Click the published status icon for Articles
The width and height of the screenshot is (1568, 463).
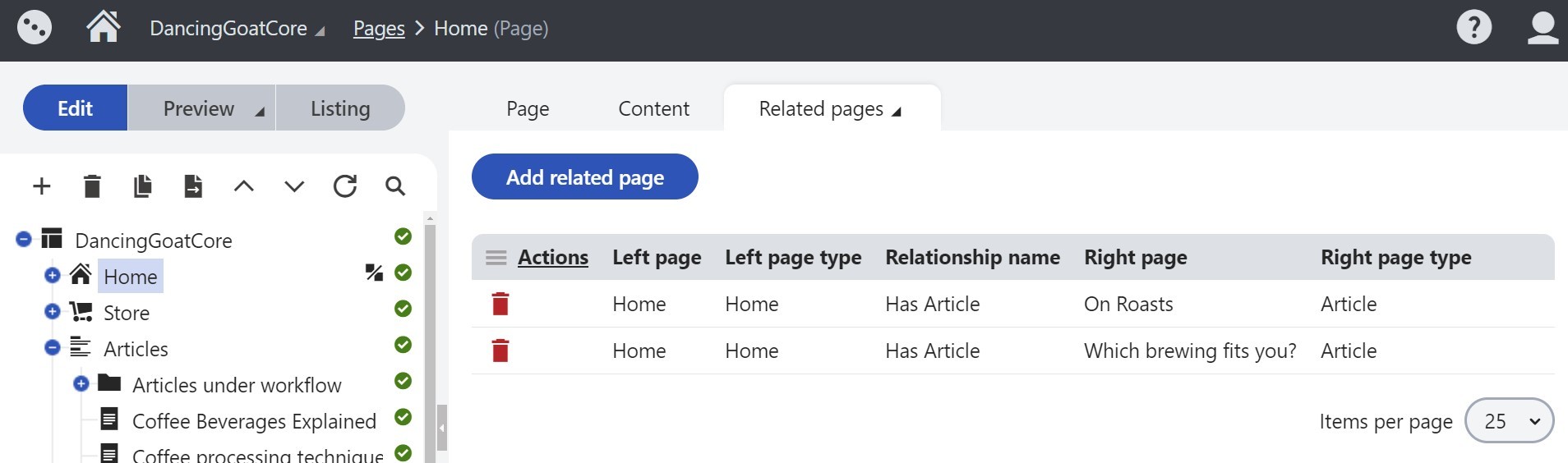point(403,345)
